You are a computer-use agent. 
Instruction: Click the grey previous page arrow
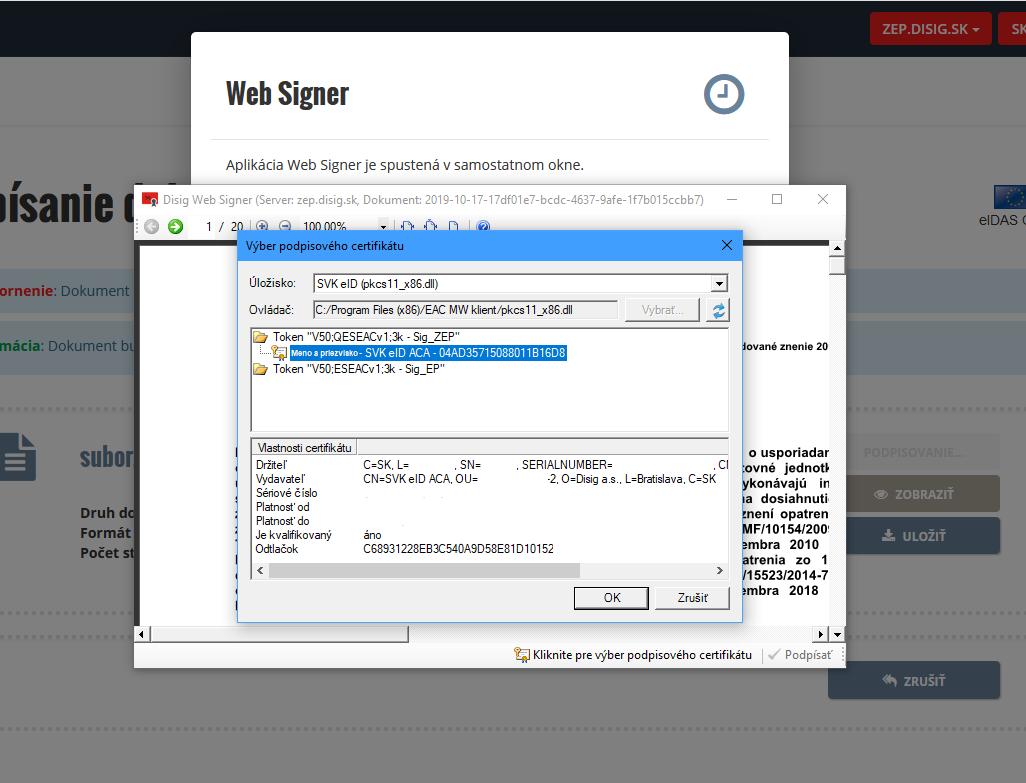click(152, 227)
